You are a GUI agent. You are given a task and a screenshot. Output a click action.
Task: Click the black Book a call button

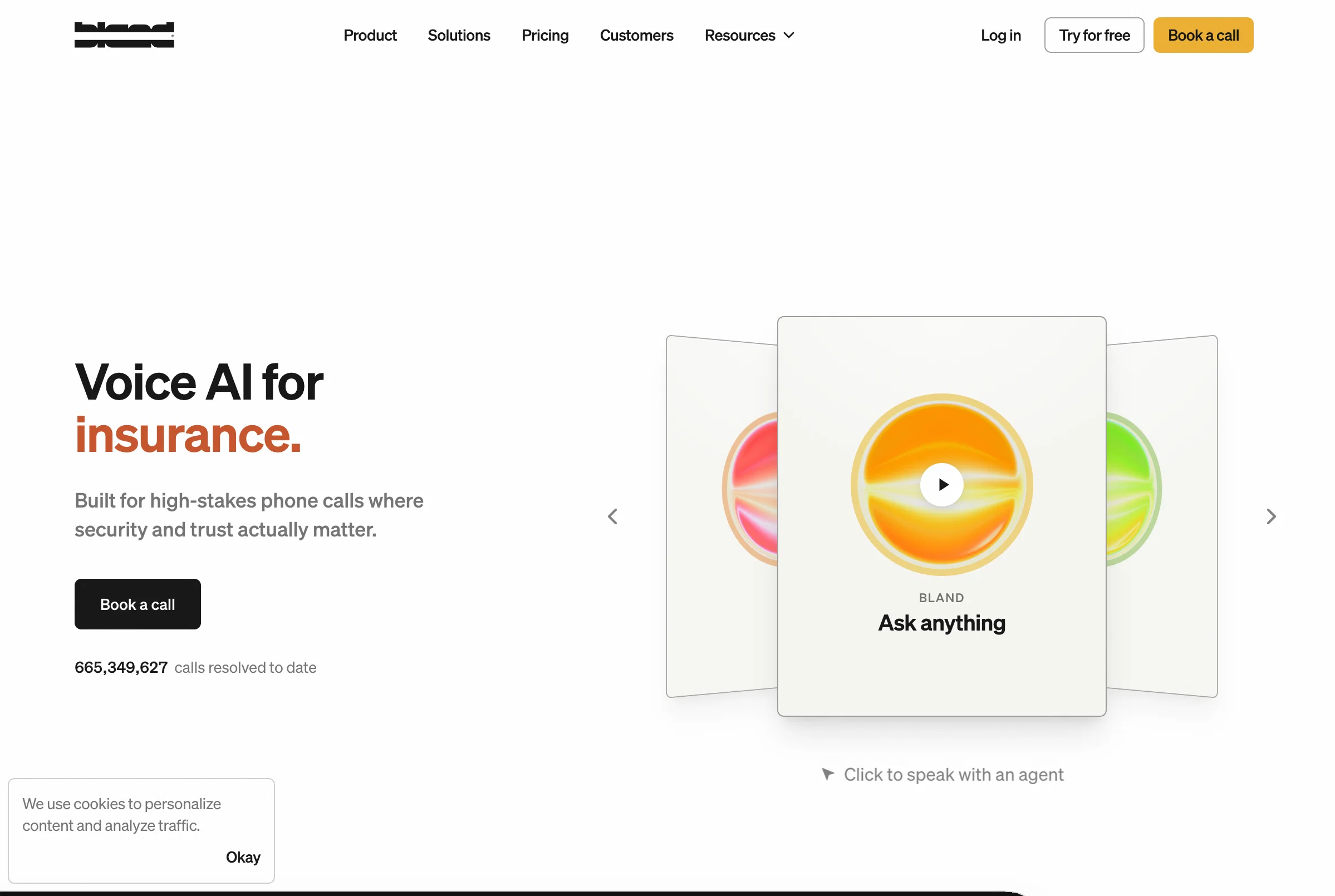[138, 604]
